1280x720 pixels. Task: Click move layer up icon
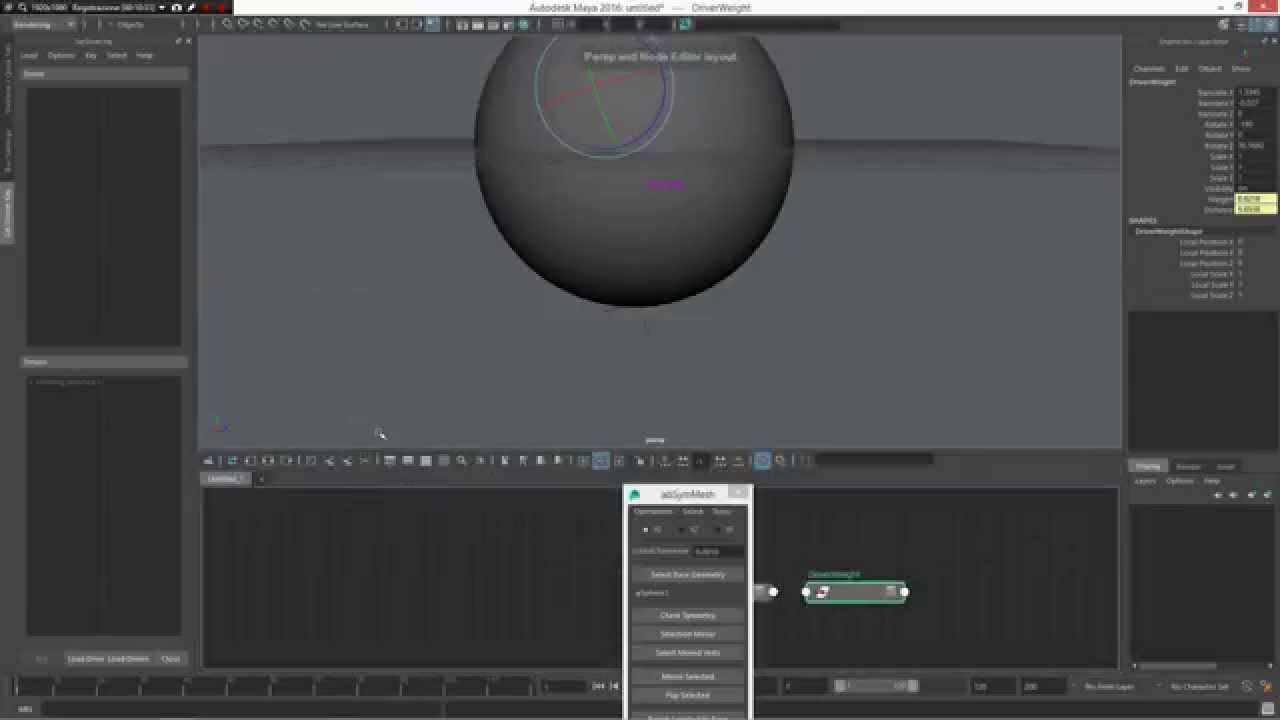pyautogui.click(x=1217, y=495)
